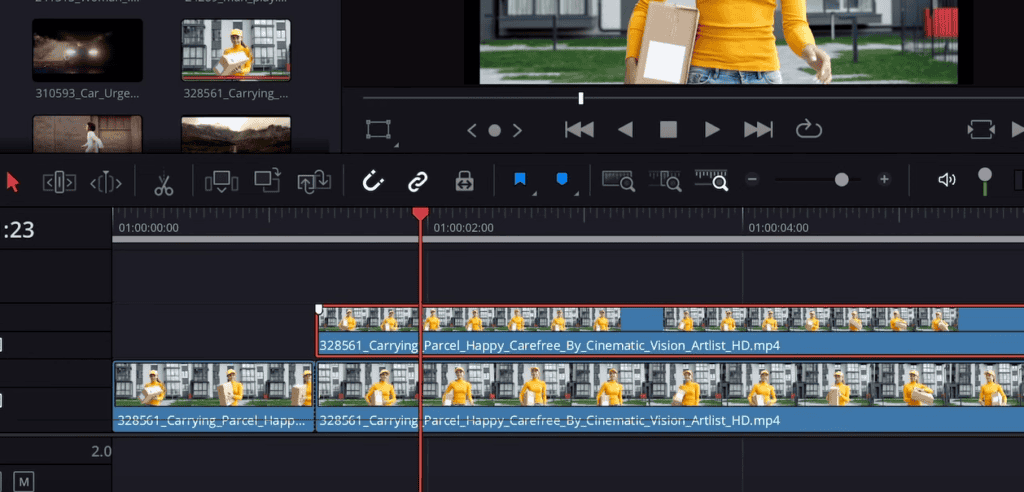Play the timeline in reverse
Screen dimensions: 1024x492
click(x=625, y=129)
